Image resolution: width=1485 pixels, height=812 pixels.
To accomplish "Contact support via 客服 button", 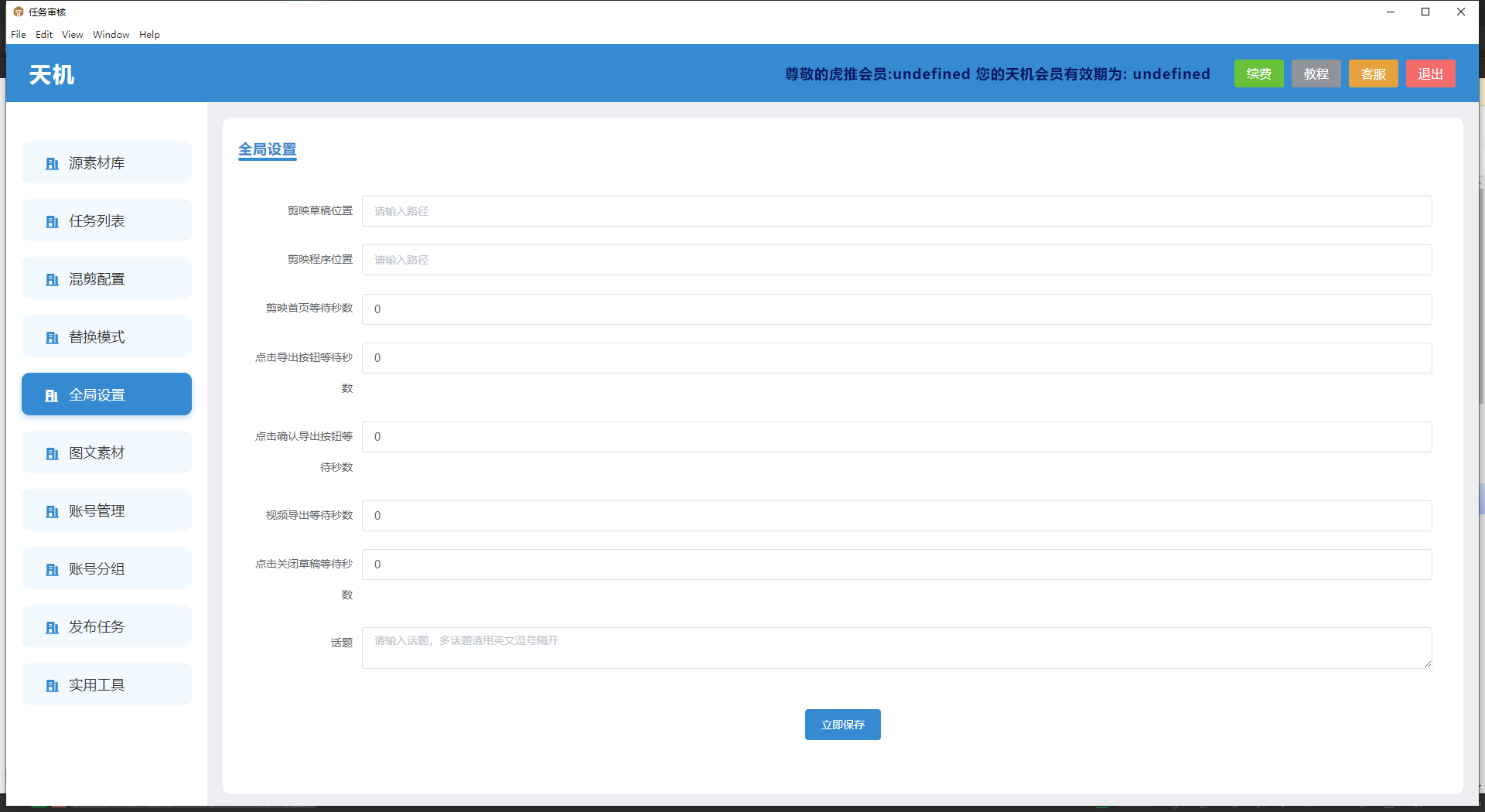I will [x=1373, y=74].
